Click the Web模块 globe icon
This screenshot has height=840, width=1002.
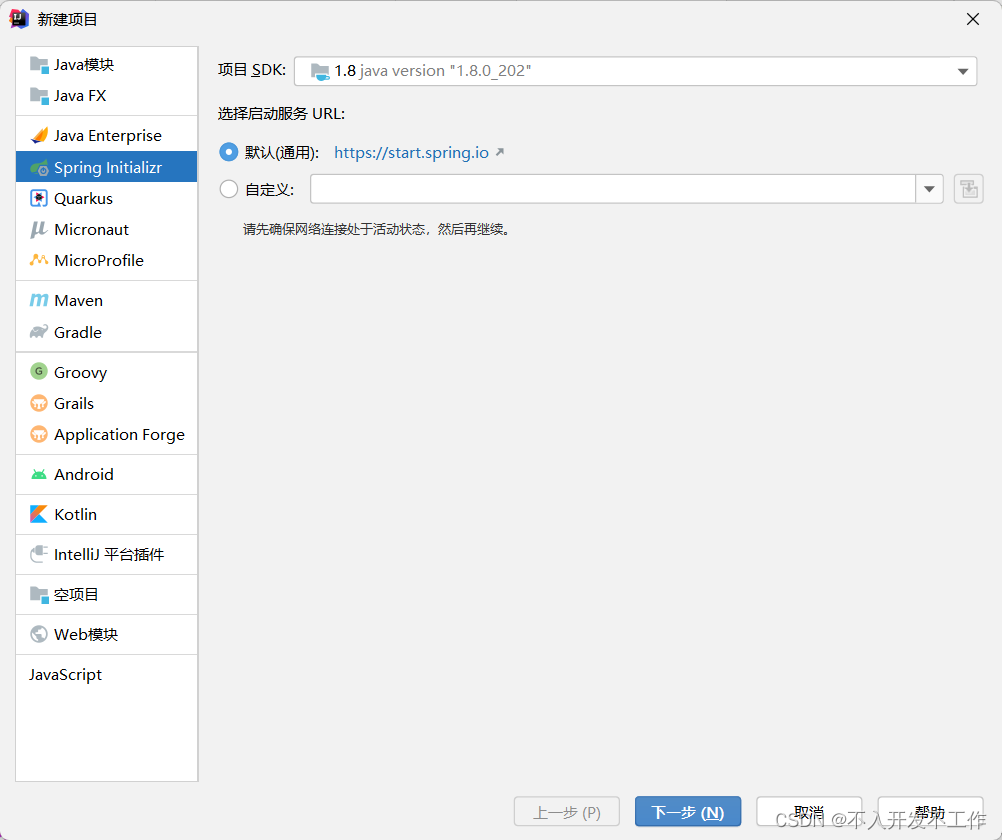39,634
